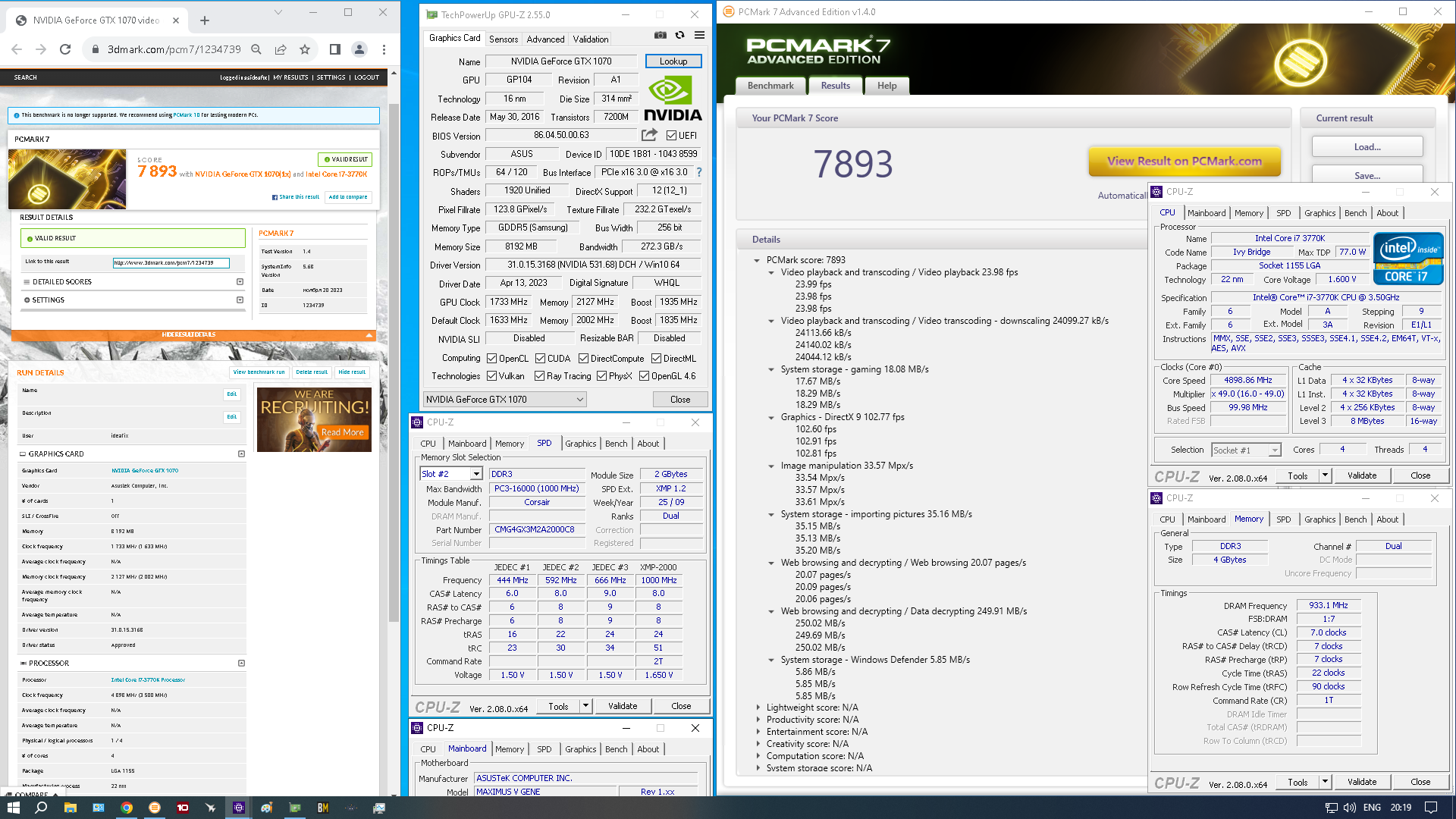Open the Slot #2 memory slot dropdown
The image size is (1456, 819).
click(x=451, y=474)
